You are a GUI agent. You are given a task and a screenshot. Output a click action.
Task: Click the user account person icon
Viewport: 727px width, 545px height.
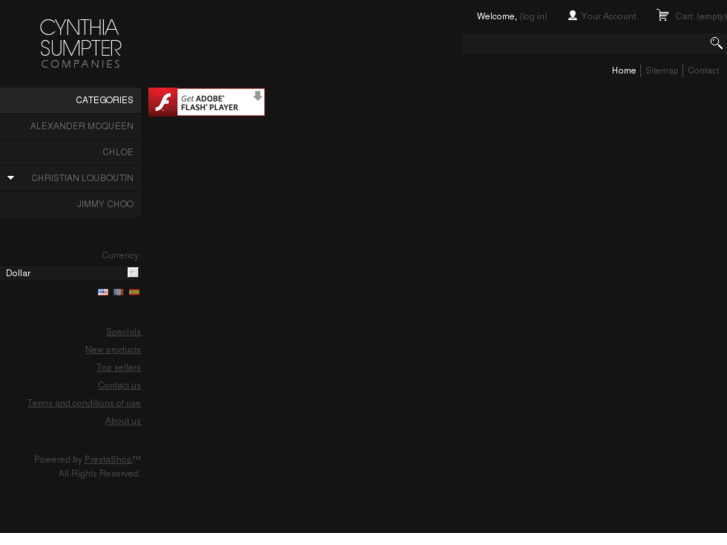[x=573, y=15]
